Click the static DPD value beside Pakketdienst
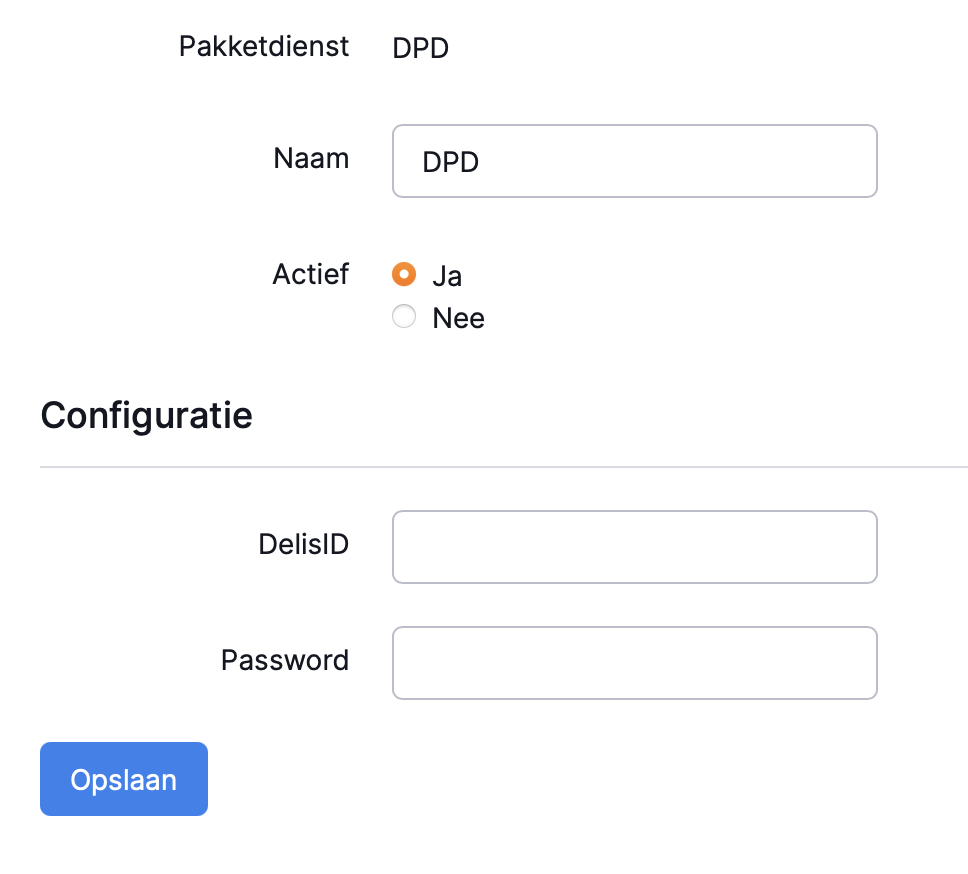 [420, 48]
